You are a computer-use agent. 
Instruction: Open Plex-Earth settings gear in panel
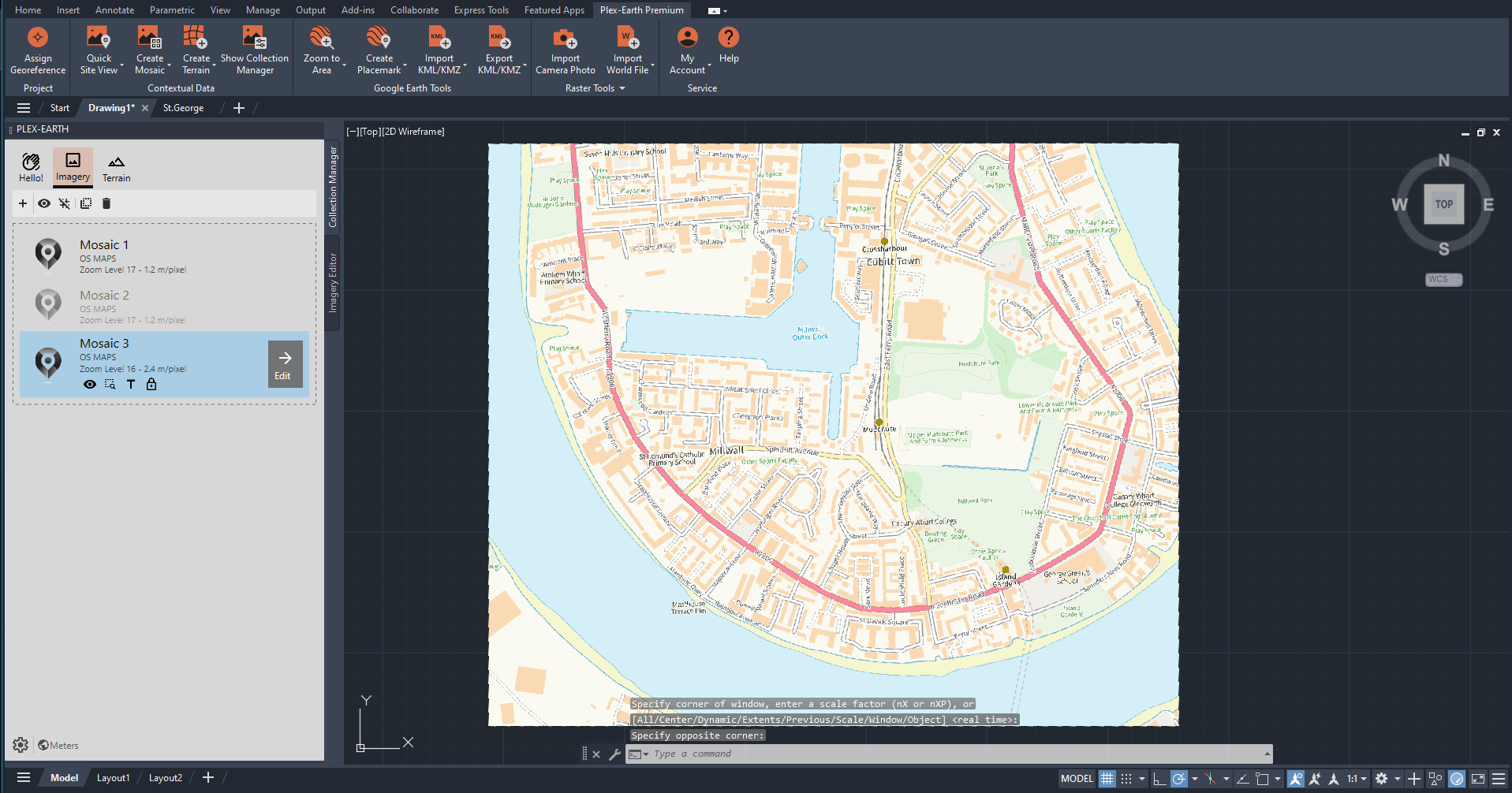coord(21,745)
